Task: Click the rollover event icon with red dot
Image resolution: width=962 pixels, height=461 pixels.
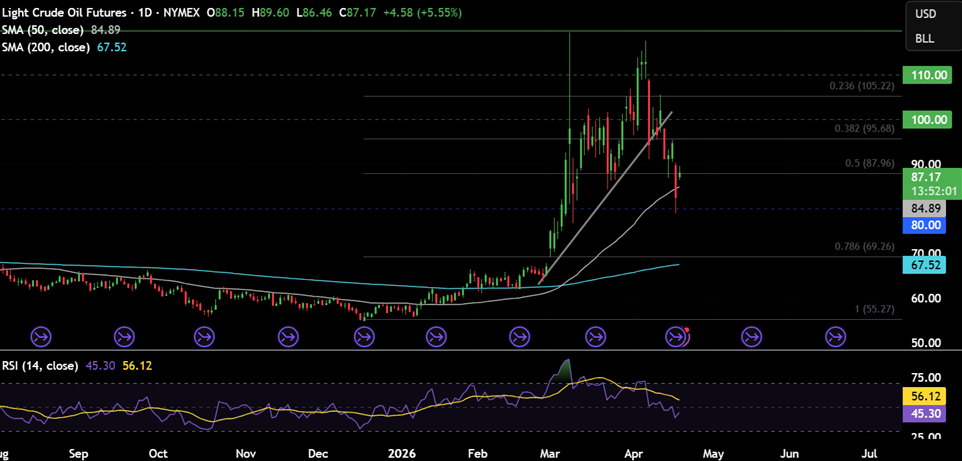Action: 677,337
